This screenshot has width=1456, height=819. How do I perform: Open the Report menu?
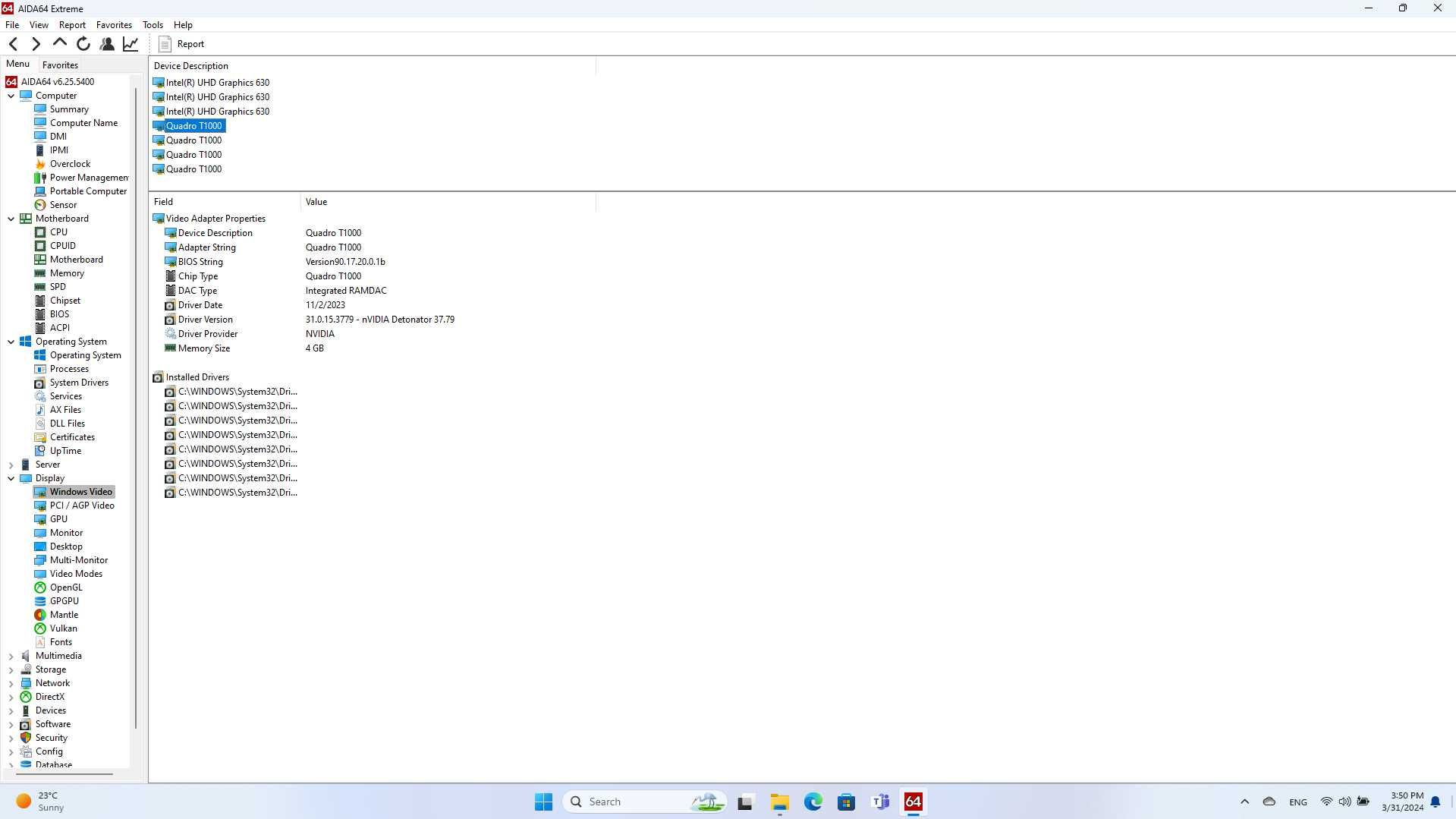[72, 25]
